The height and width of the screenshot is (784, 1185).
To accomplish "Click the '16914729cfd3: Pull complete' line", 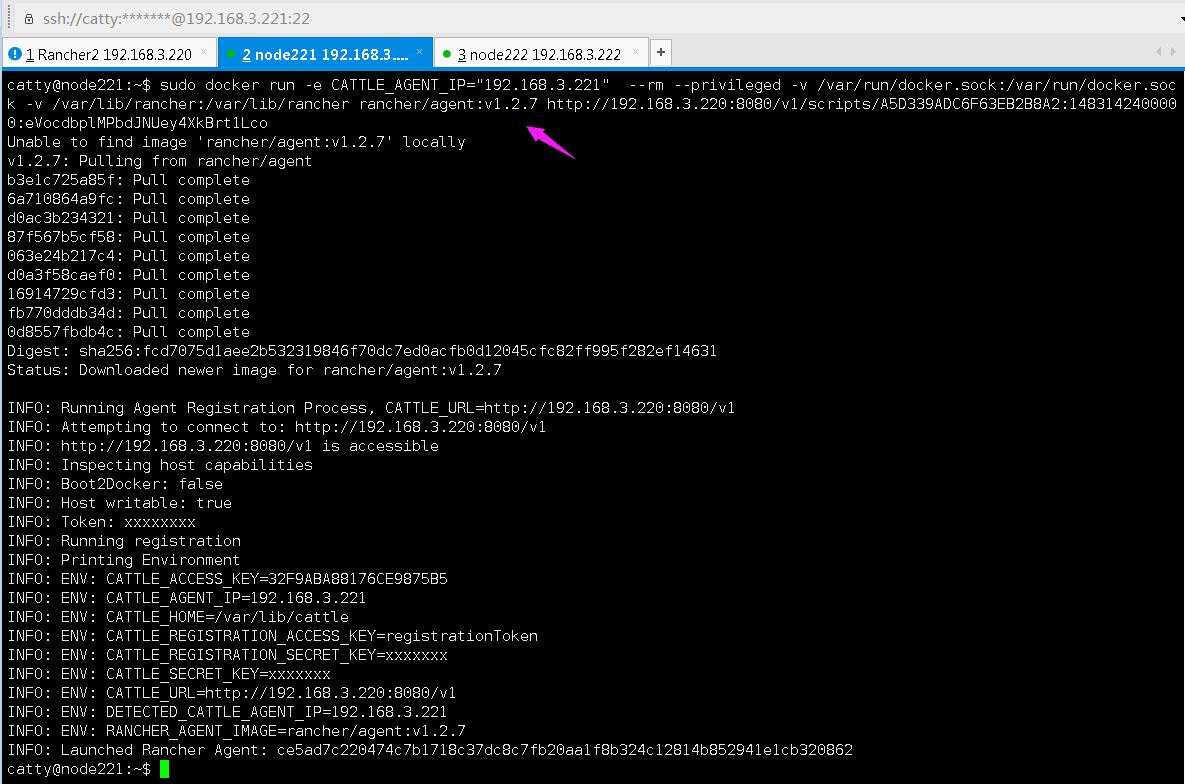I will pyautogui.click(x=128, y=293).
